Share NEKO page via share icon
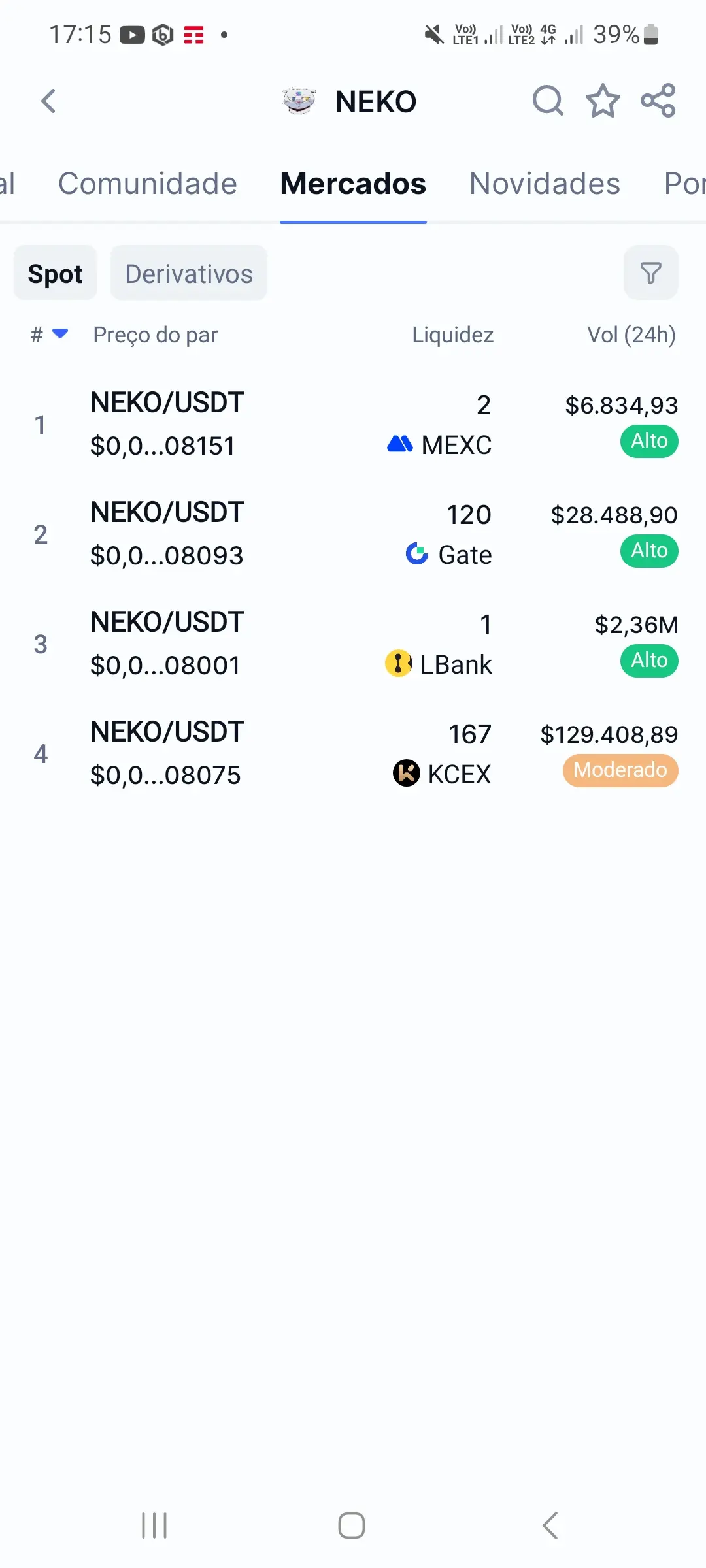 tap(658, 101)
